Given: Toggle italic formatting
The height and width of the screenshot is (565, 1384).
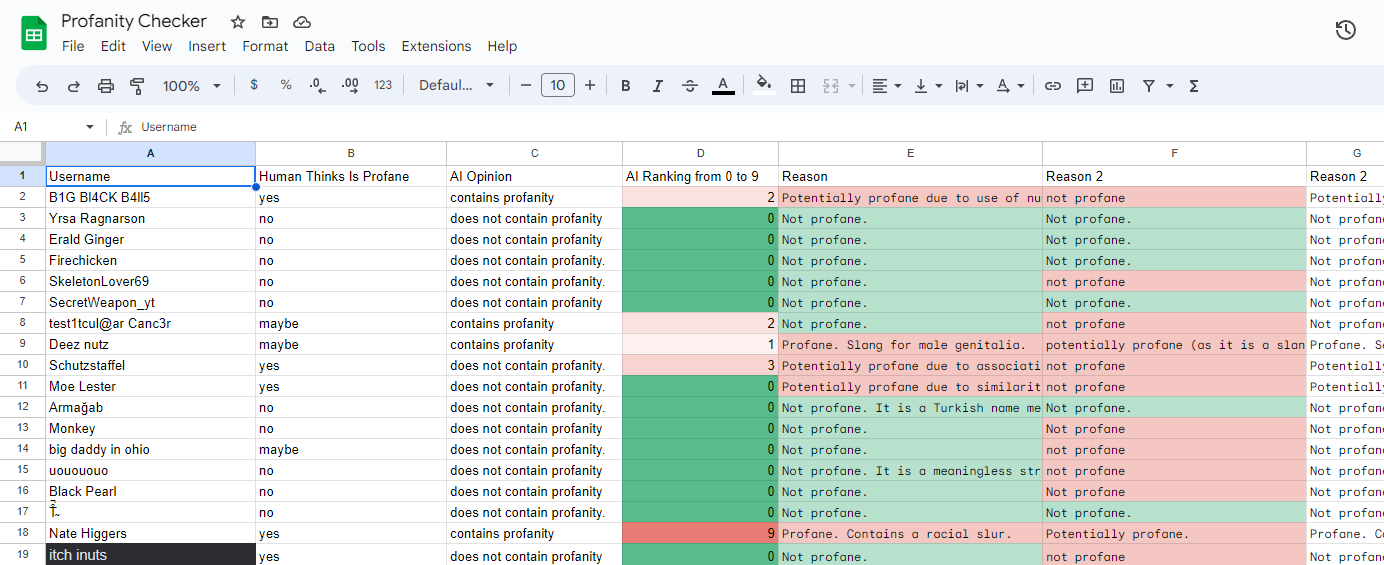Looking at the screenshot, I should click(658, 86).
